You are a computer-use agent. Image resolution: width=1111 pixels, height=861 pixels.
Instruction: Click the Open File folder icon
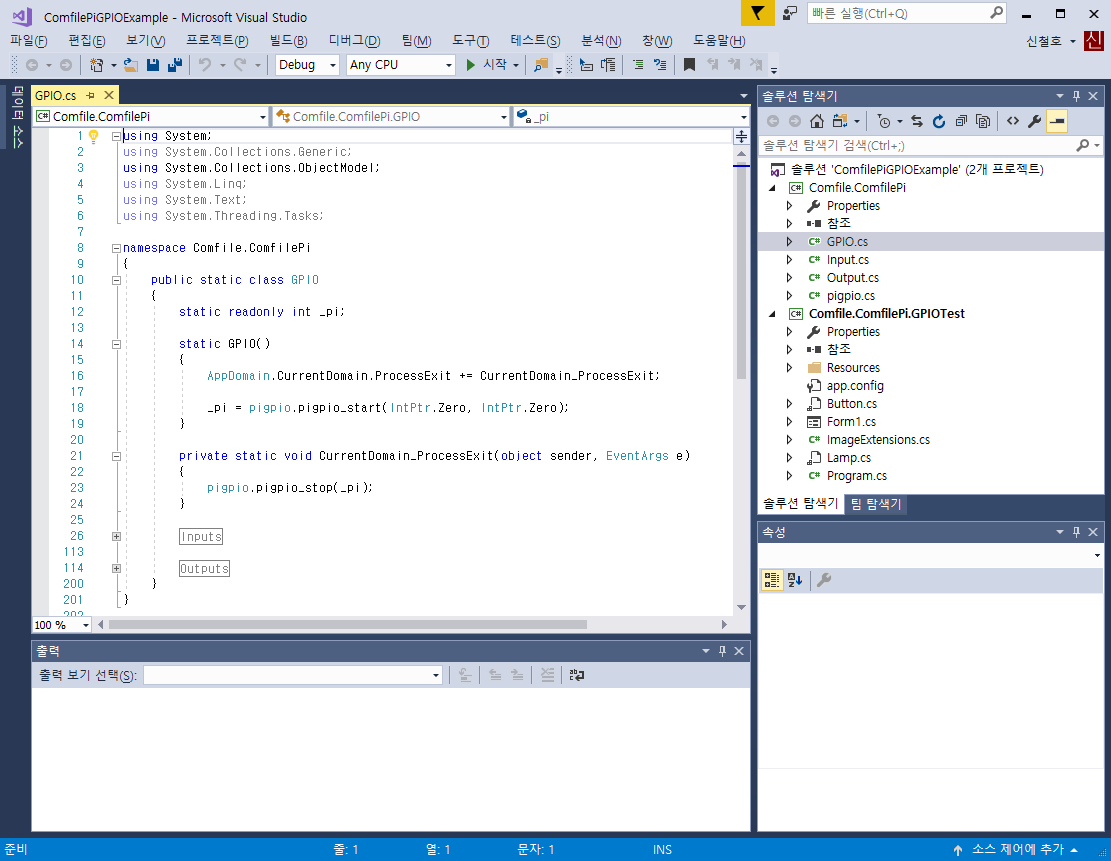(132, 65)
